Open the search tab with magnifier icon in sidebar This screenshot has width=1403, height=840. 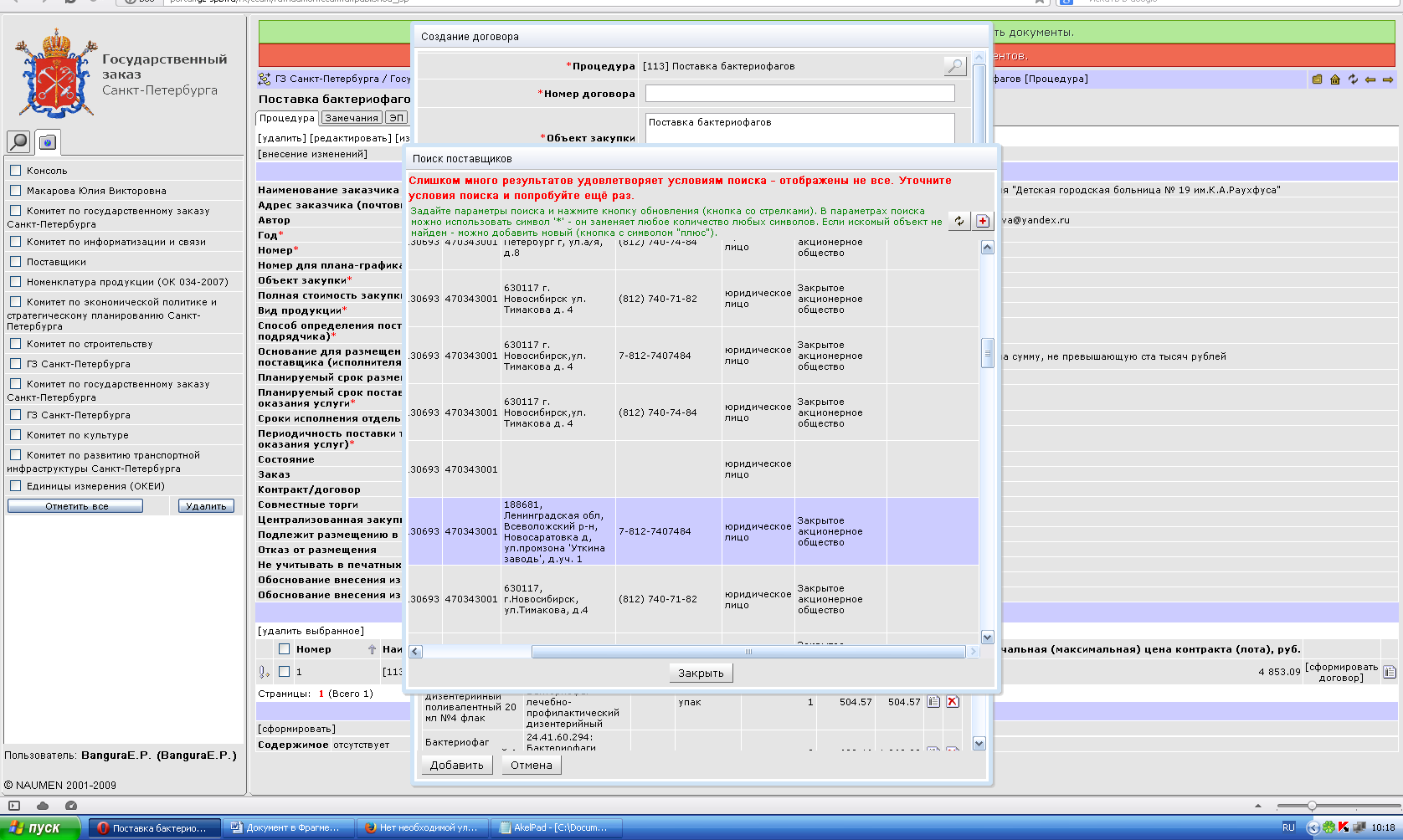click(x=18, y=142)
